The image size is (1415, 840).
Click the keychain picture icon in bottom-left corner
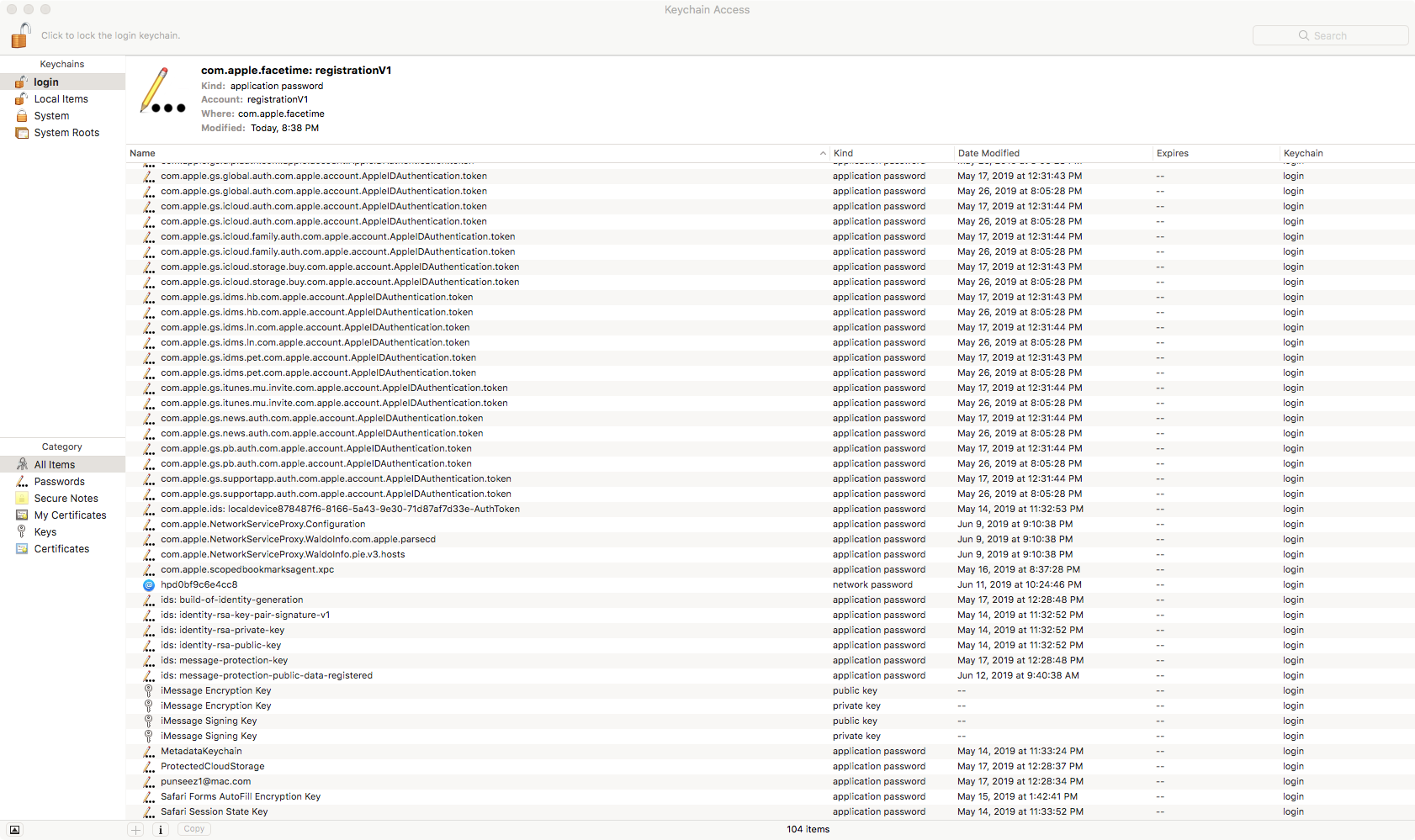(x=13, y=829)
